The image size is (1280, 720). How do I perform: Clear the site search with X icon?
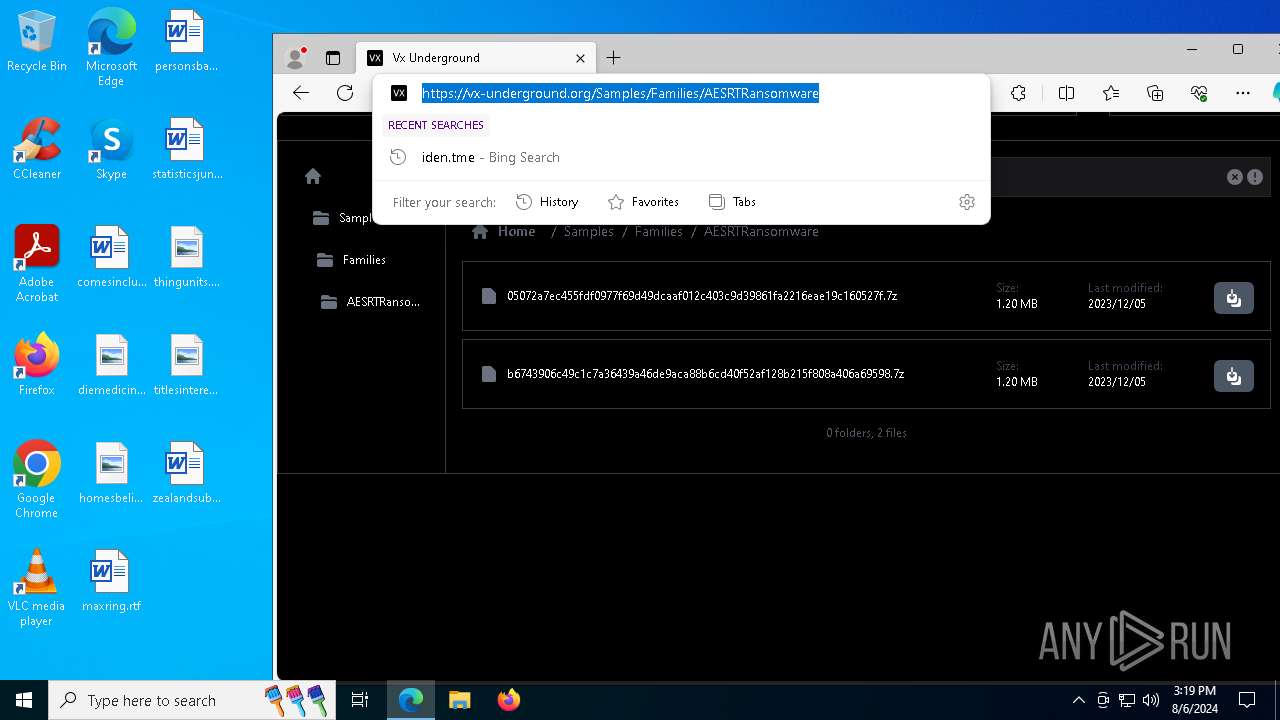click(1235, 177)
